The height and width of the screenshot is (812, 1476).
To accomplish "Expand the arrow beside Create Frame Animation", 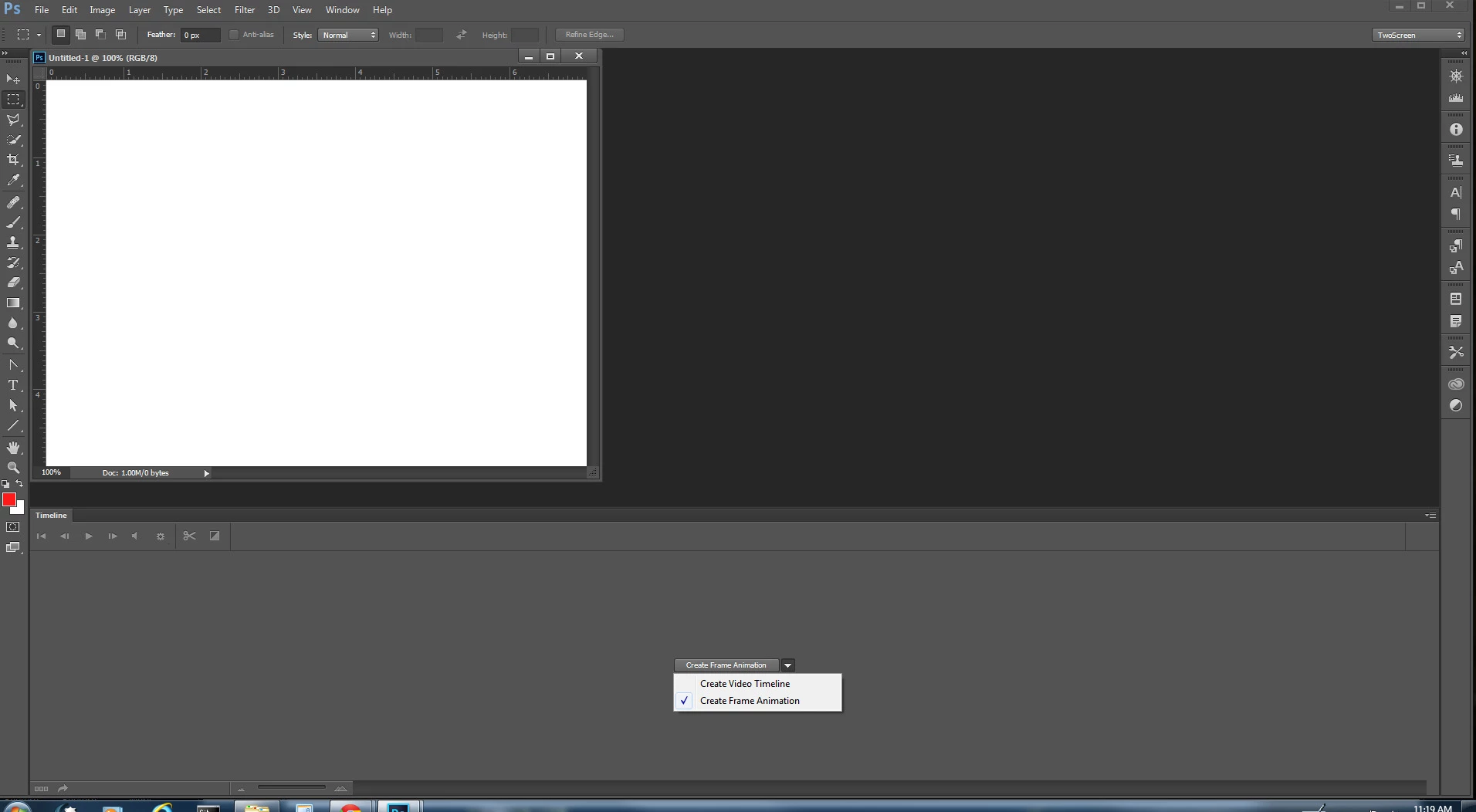I will 787,665.
